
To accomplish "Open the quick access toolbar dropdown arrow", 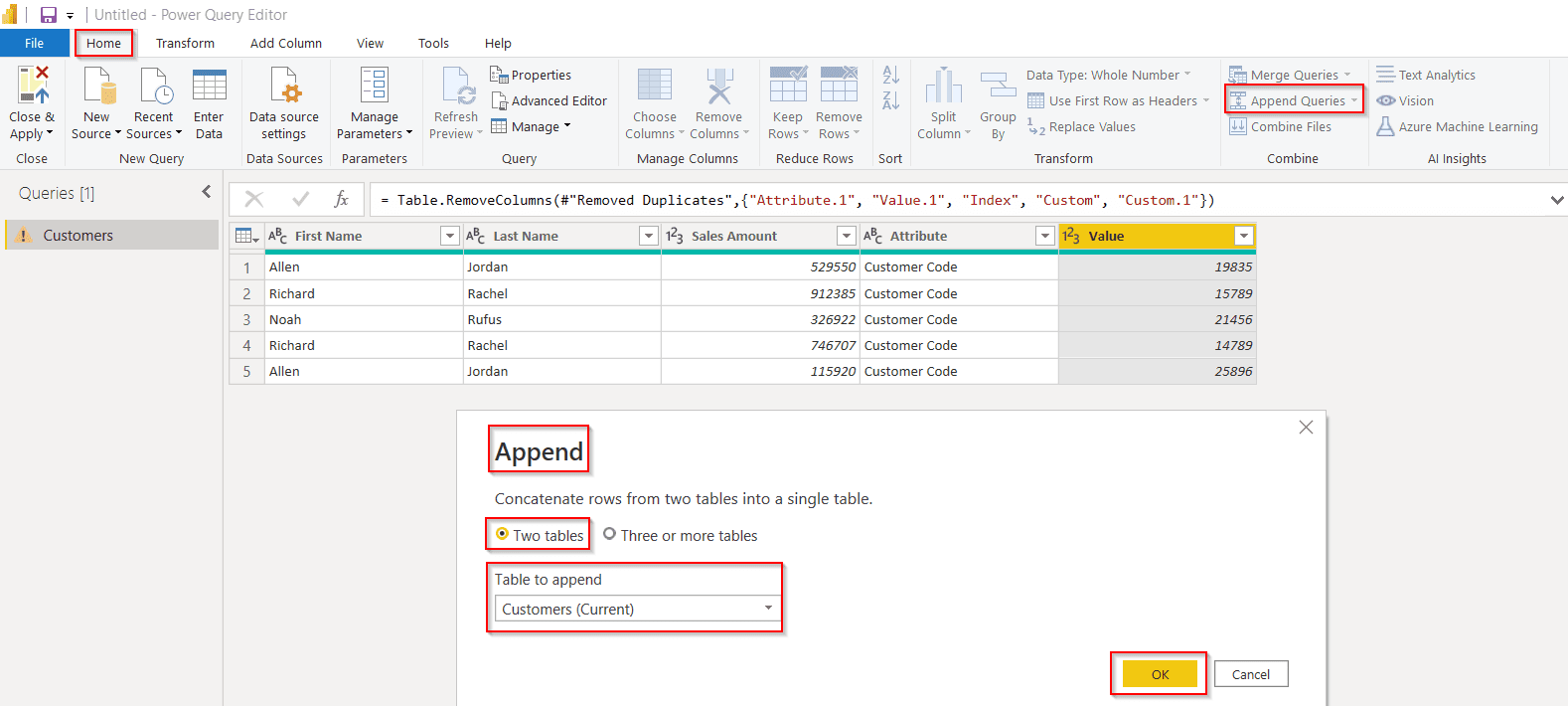I will pos(71,16).
